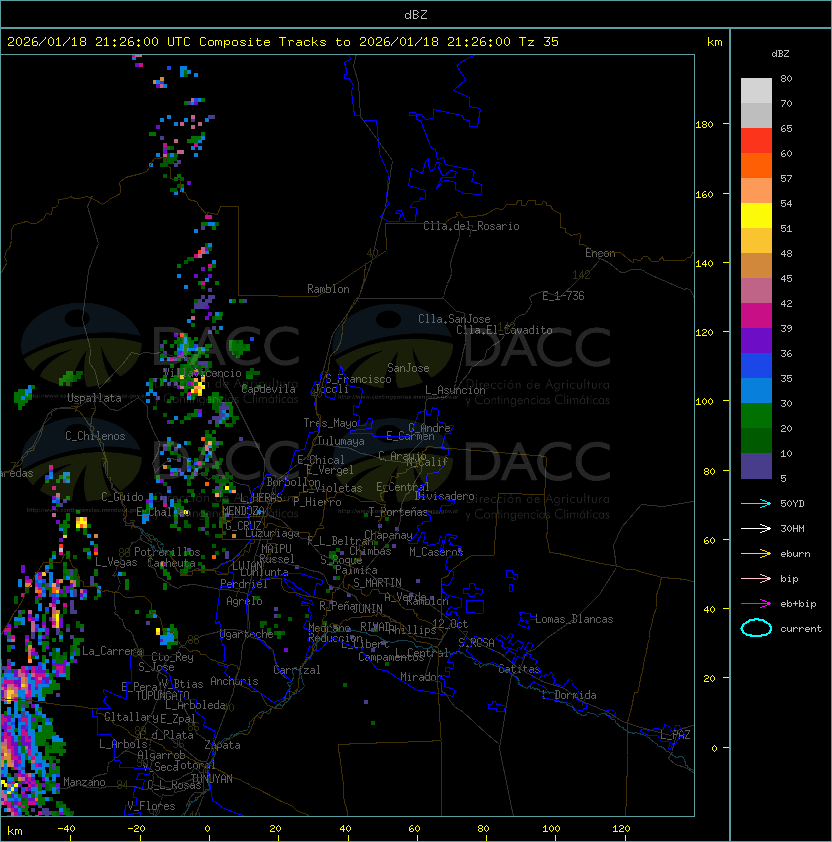Click the cyan 'current' ellipse legend symbol
The width and height of the screenshot is (832, 842).
756,628
